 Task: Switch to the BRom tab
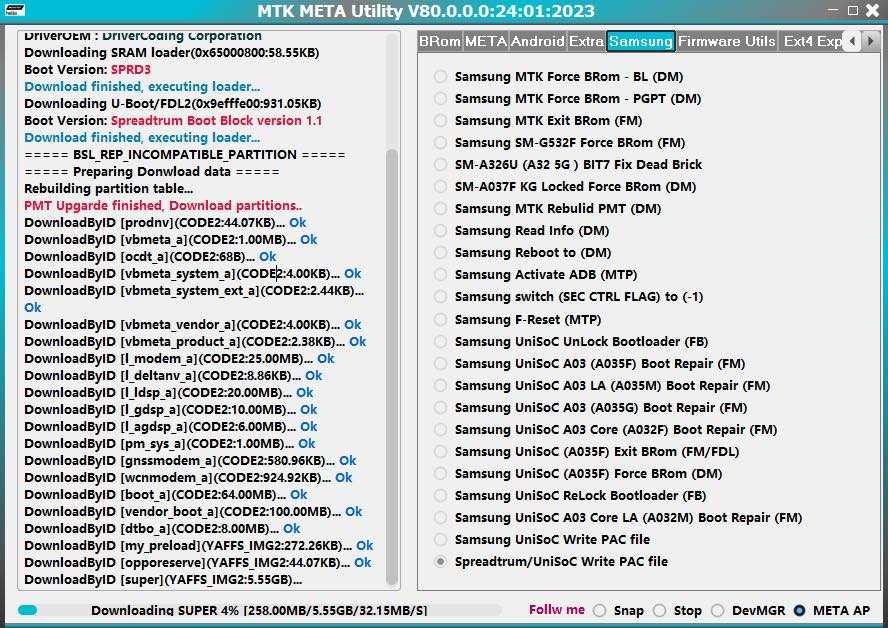click(x=440, y=41)
